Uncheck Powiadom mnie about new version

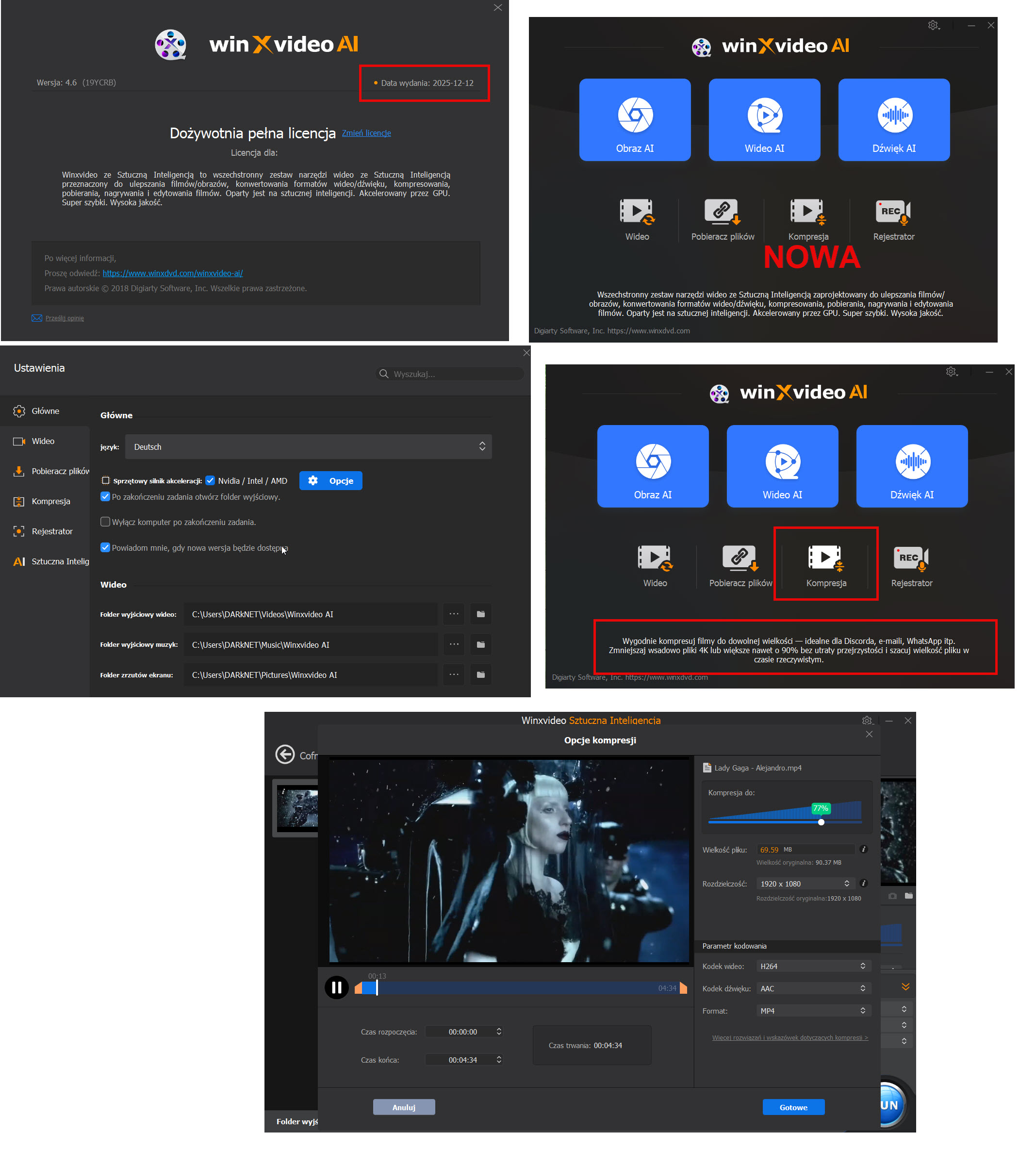click(105, 547)
